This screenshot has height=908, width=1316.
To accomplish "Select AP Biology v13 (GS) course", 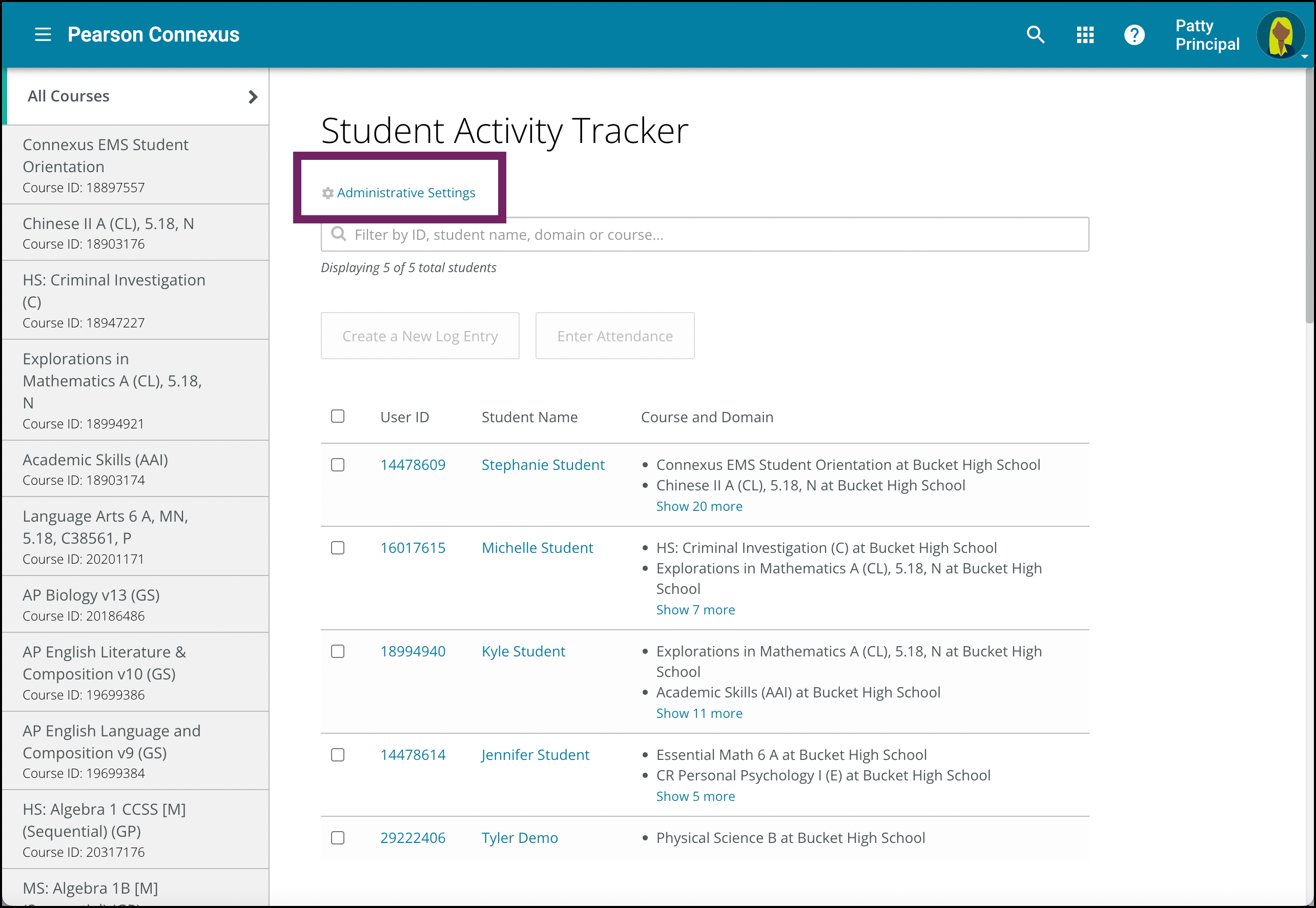I will click(x=135, y=604).
